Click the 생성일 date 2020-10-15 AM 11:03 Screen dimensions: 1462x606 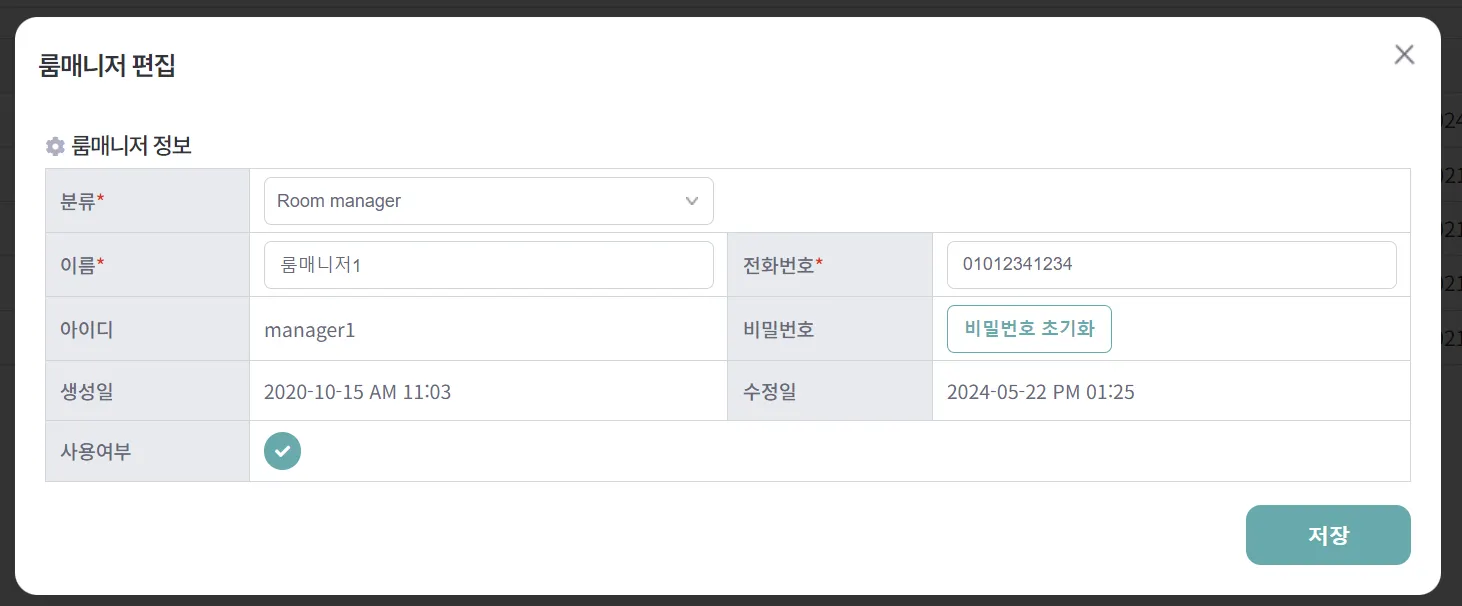click(357, 392)
